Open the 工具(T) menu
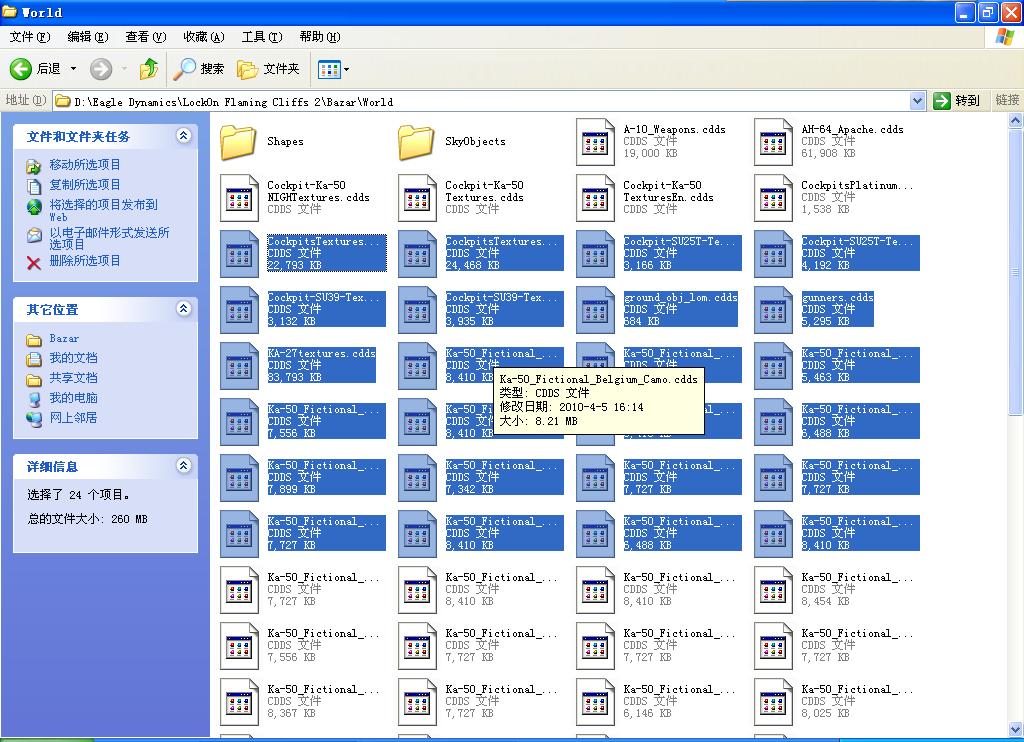The height and width of the screenshot is (742, 1024). (x=262, y=37)
